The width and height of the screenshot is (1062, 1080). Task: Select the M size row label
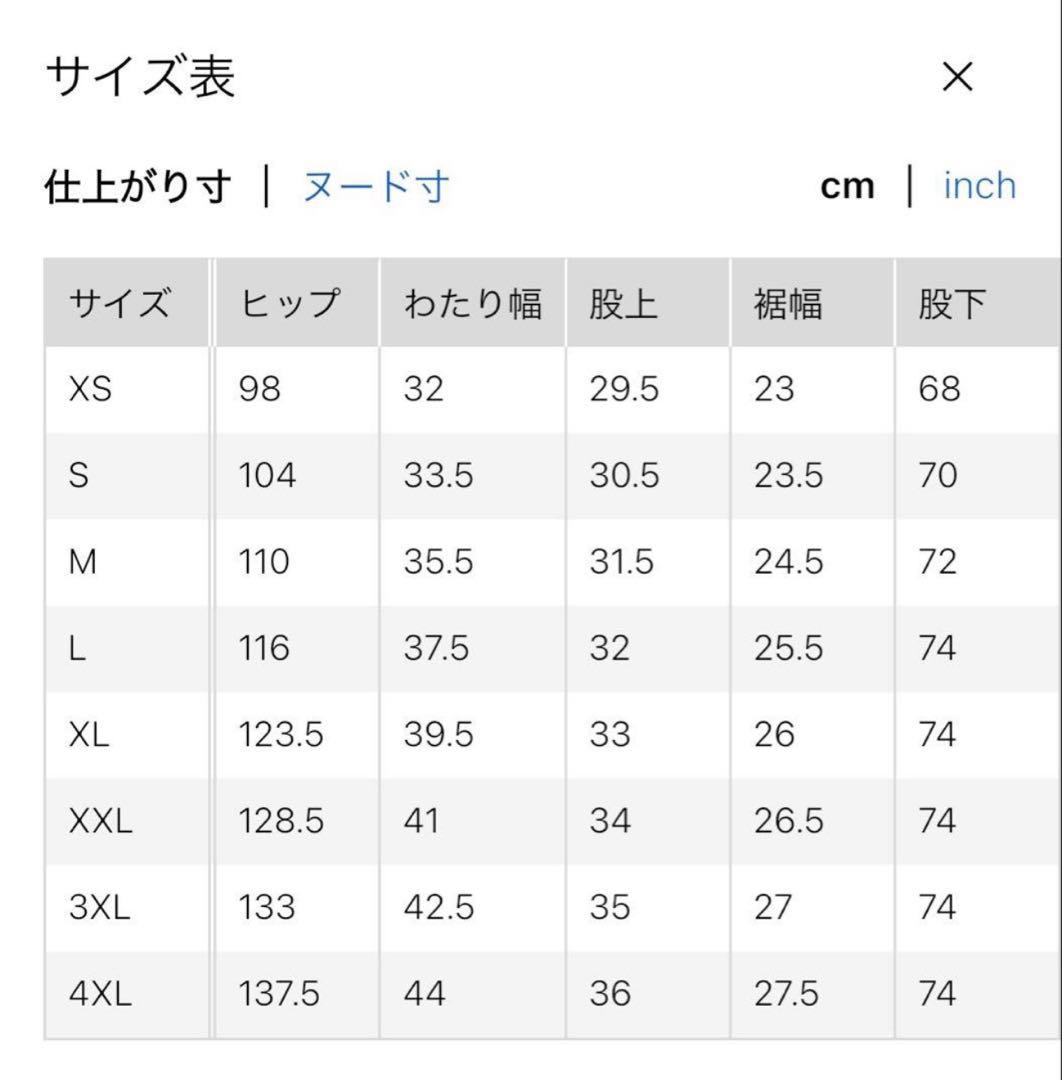(83, 562)
